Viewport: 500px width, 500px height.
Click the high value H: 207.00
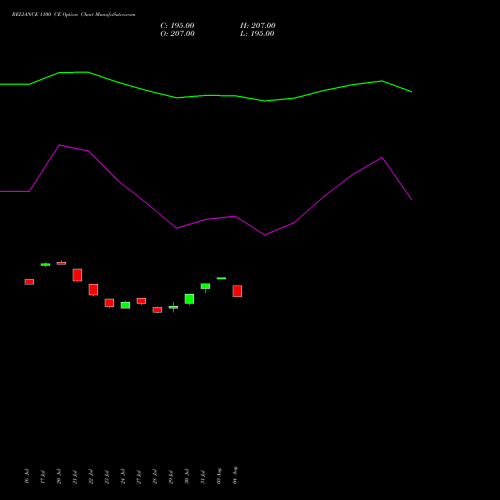coord(258,26)
